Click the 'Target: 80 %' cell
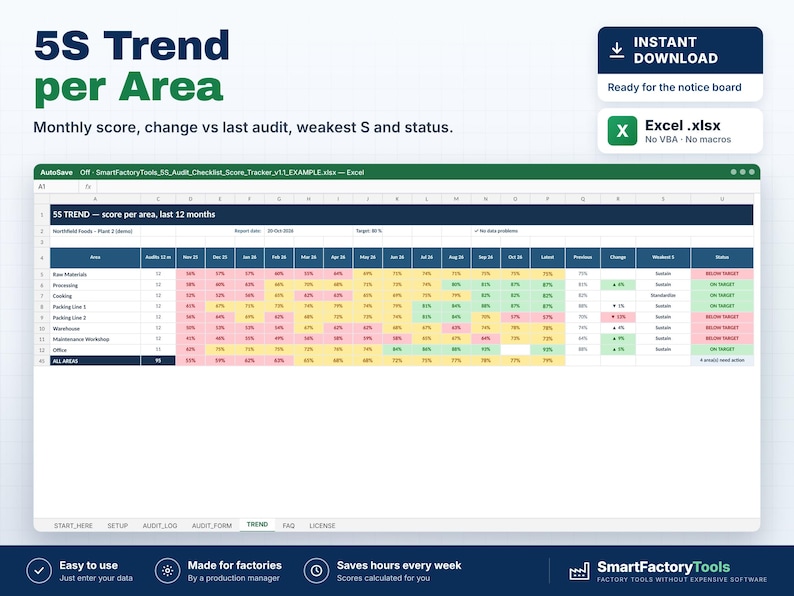Image resolution: width=794 pixels, height=596 pixels. click(x=368, y=231)
